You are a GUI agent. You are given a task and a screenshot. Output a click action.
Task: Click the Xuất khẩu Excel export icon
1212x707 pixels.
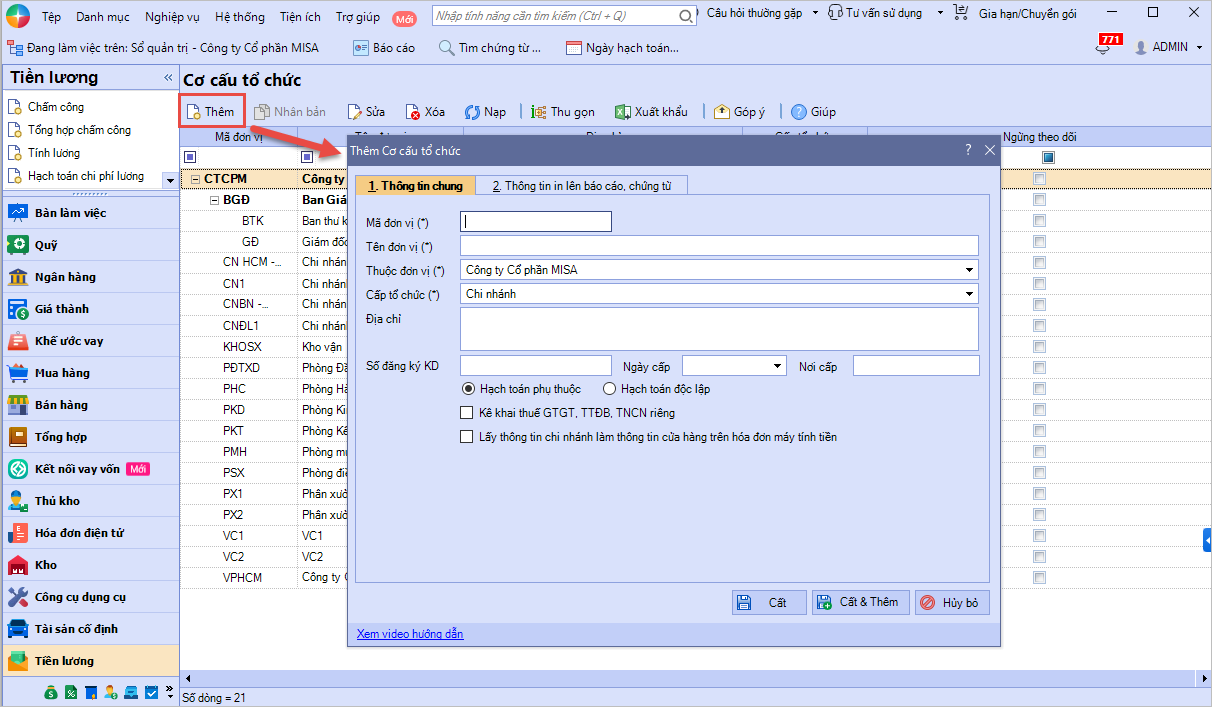pos(621,112)
